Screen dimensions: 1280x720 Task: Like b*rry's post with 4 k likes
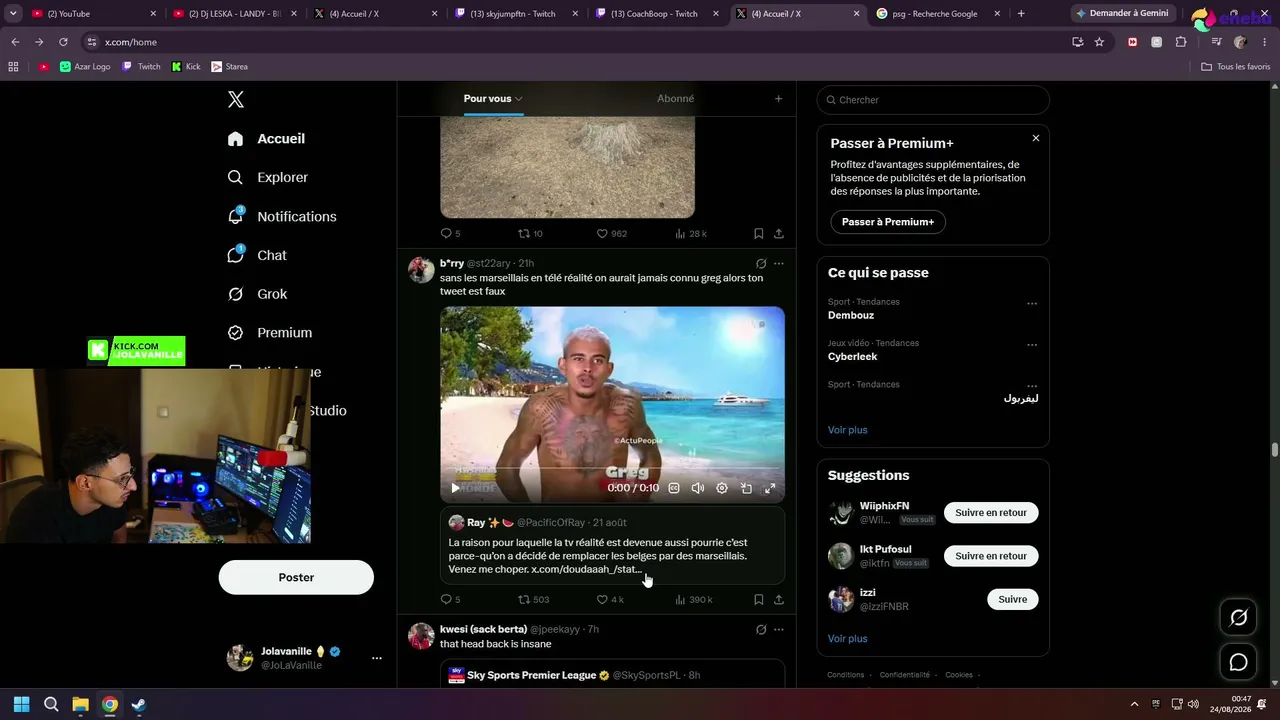pyautogui.click(x=610, y=600)
